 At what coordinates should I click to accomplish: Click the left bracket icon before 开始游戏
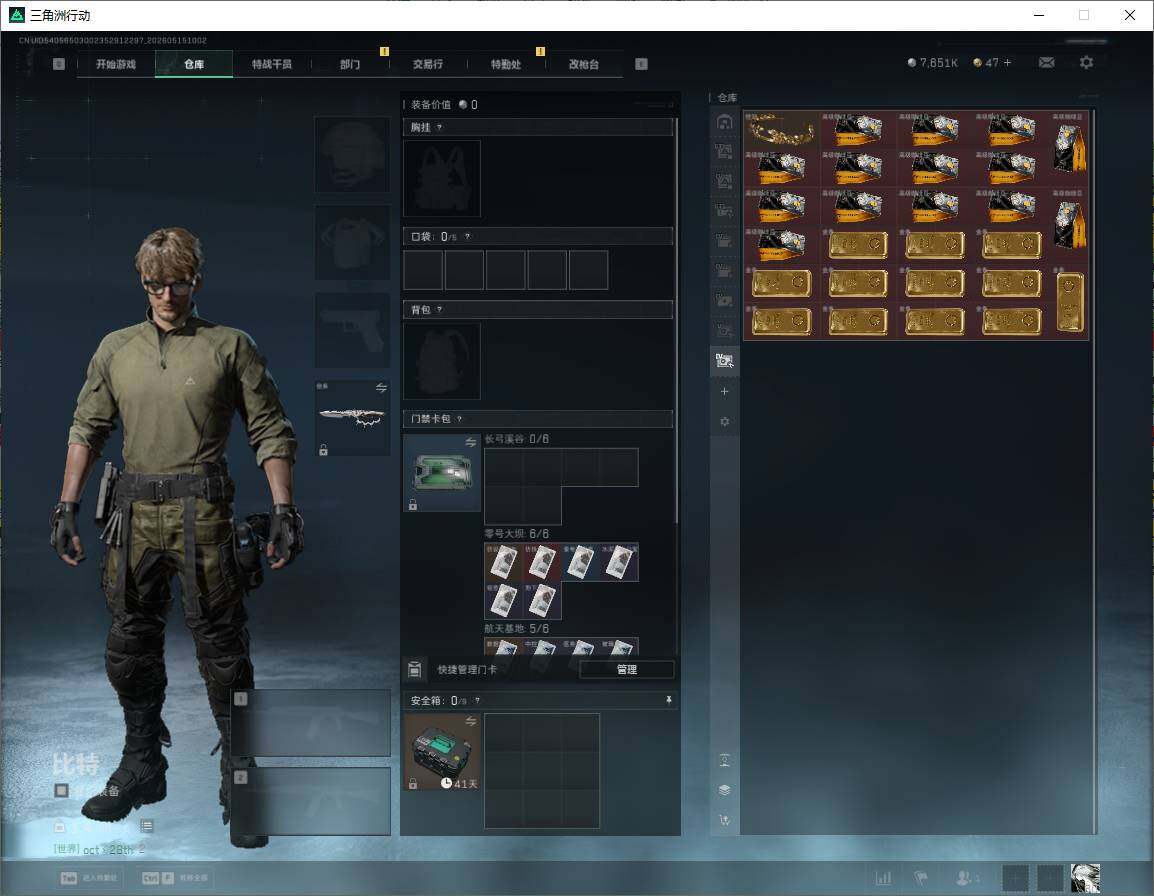59,64
